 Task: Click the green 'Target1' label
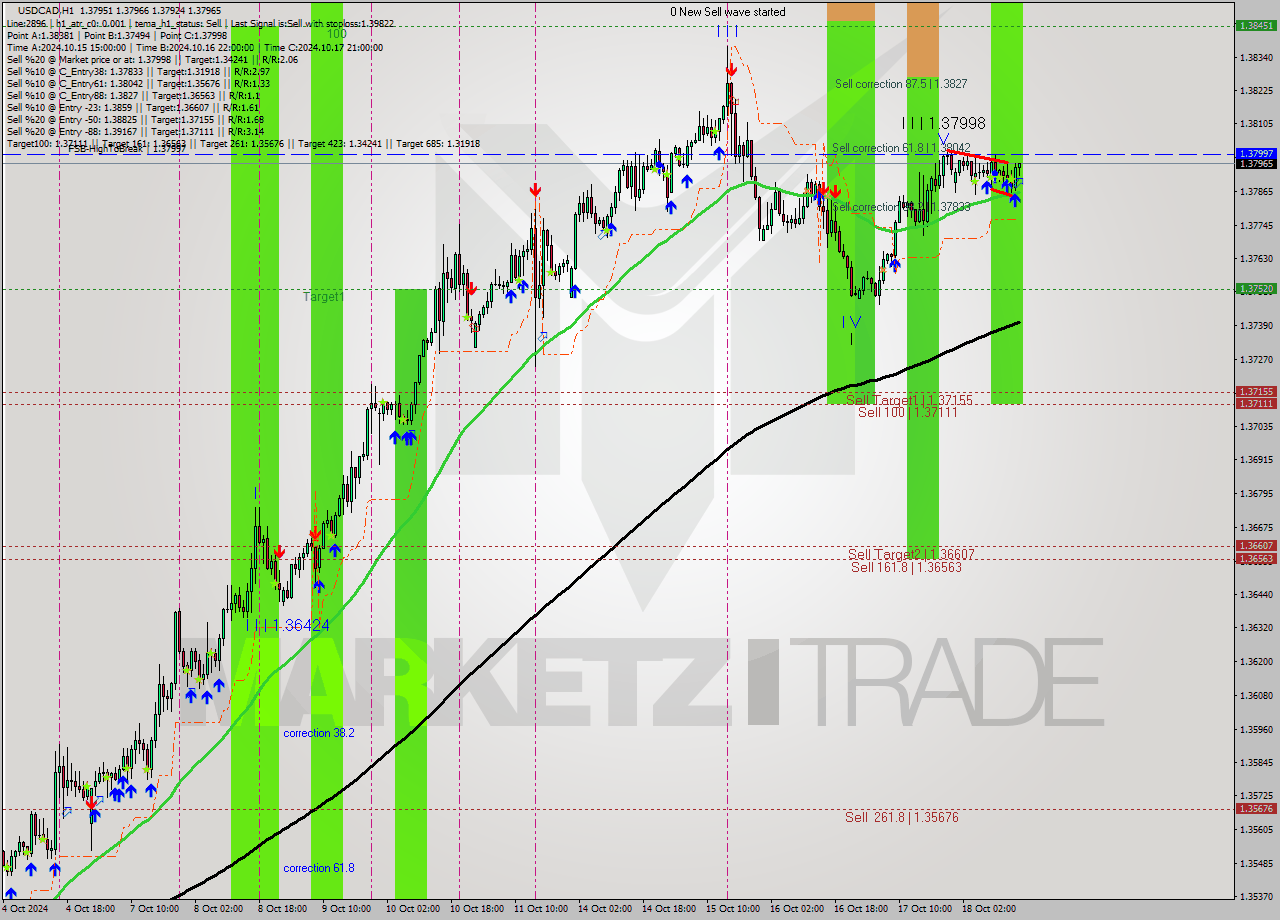[x=323, y=297]
